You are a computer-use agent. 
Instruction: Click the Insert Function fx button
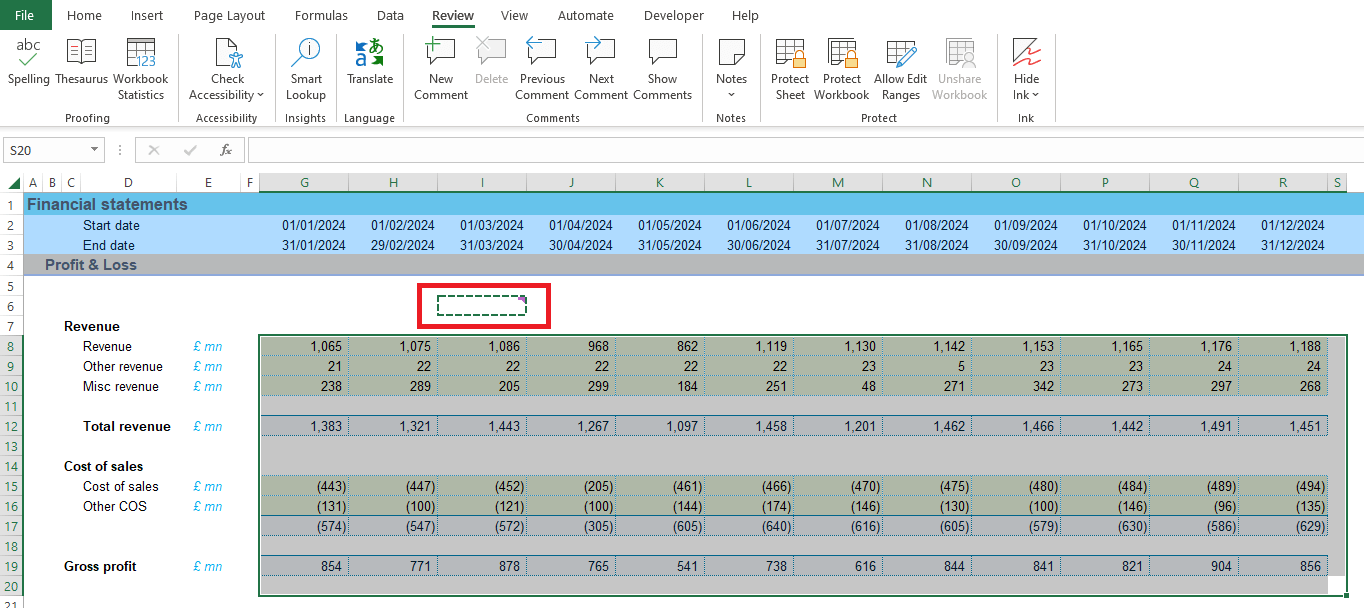(226, 150)
